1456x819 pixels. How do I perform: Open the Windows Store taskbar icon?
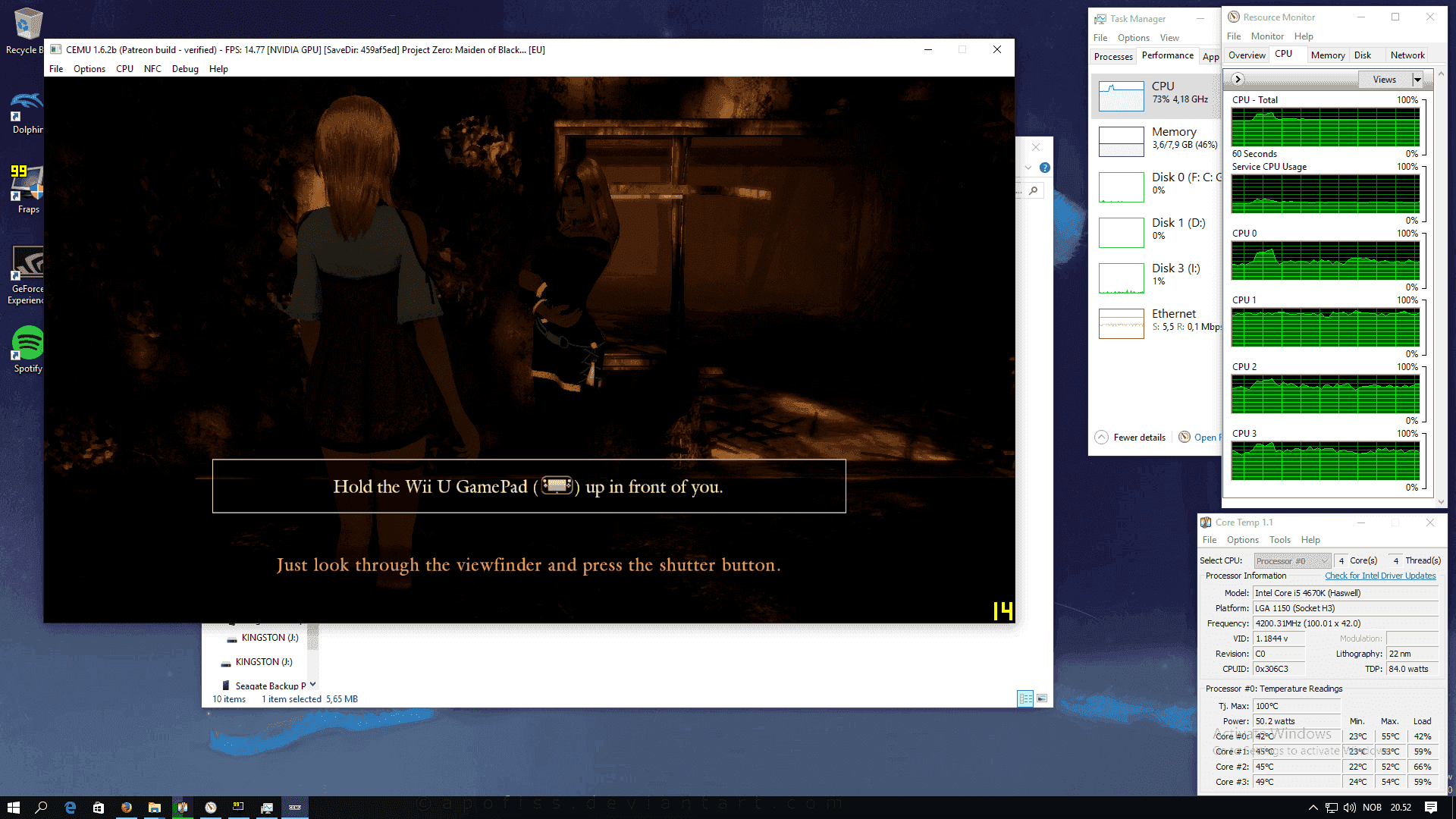pos(99,808)
